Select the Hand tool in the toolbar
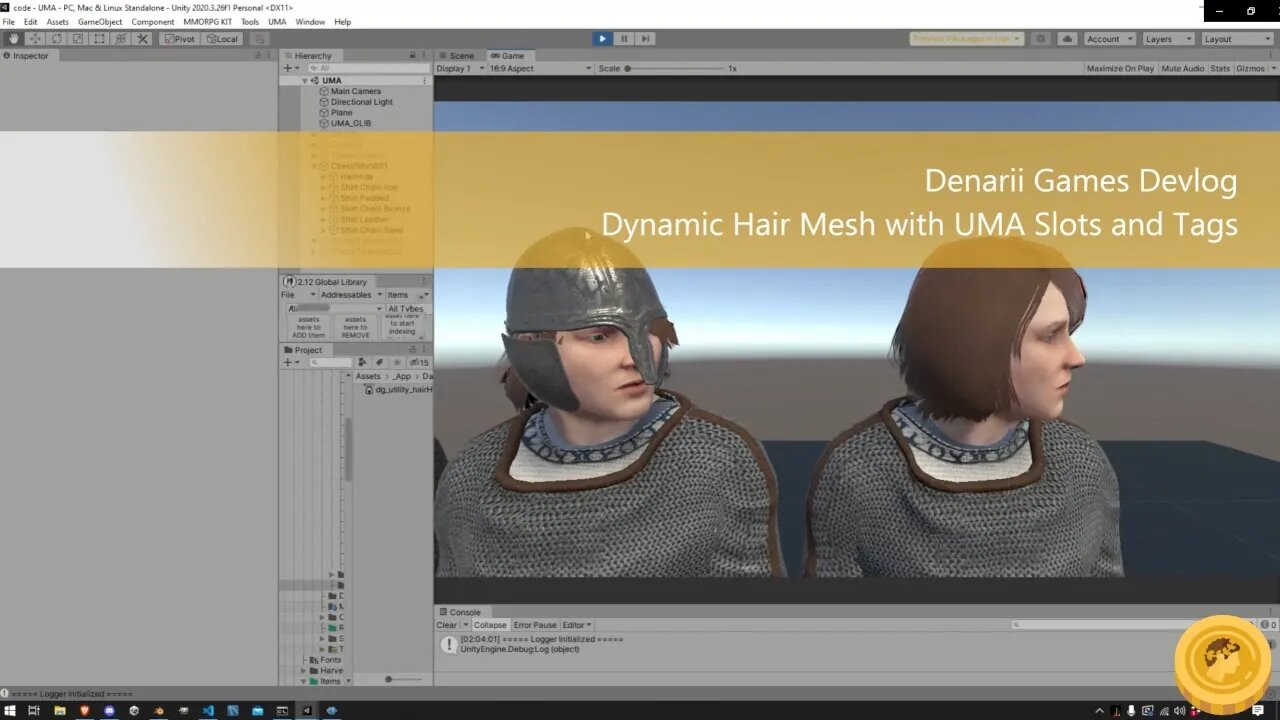 tap(14, 39)
